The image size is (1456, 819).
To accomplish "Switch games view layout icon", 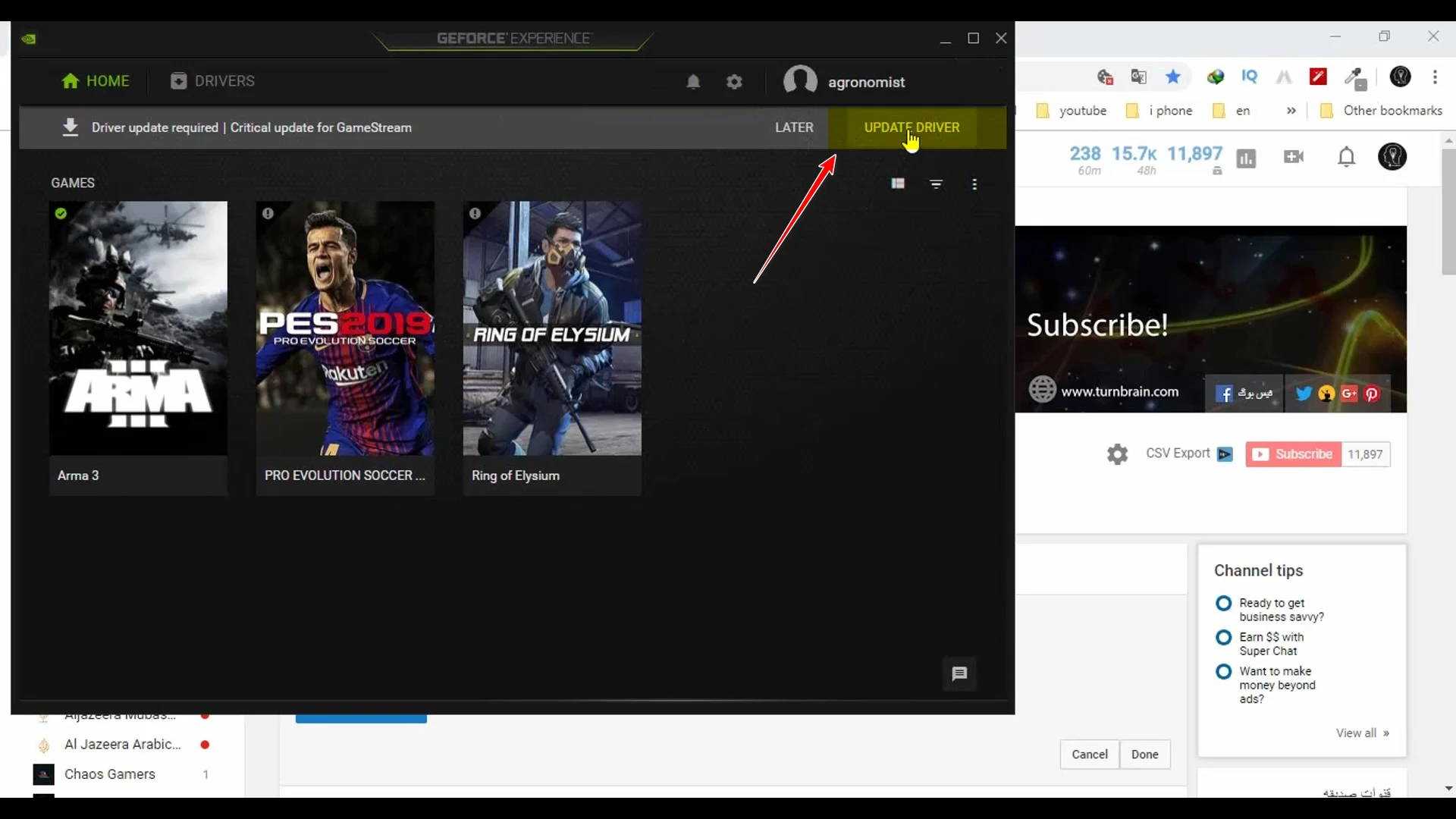I will (x=898, y=184).
